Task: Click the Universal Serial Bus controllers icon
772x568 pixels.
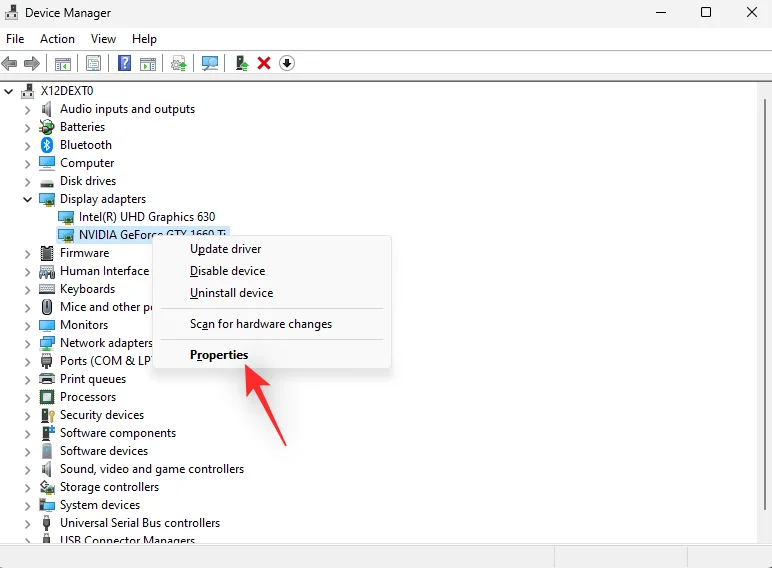Action: point(47,523)
